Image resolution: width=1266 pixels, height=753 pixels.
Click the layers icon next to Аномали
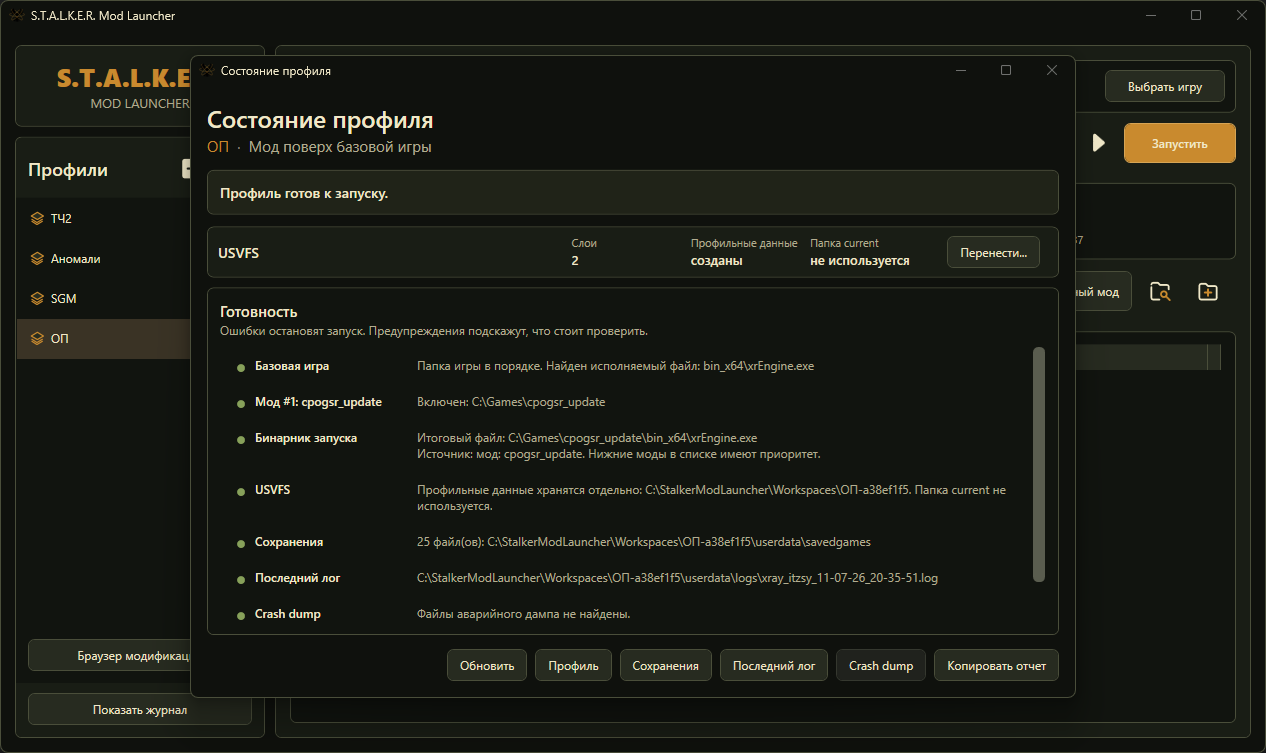(38, 259)
